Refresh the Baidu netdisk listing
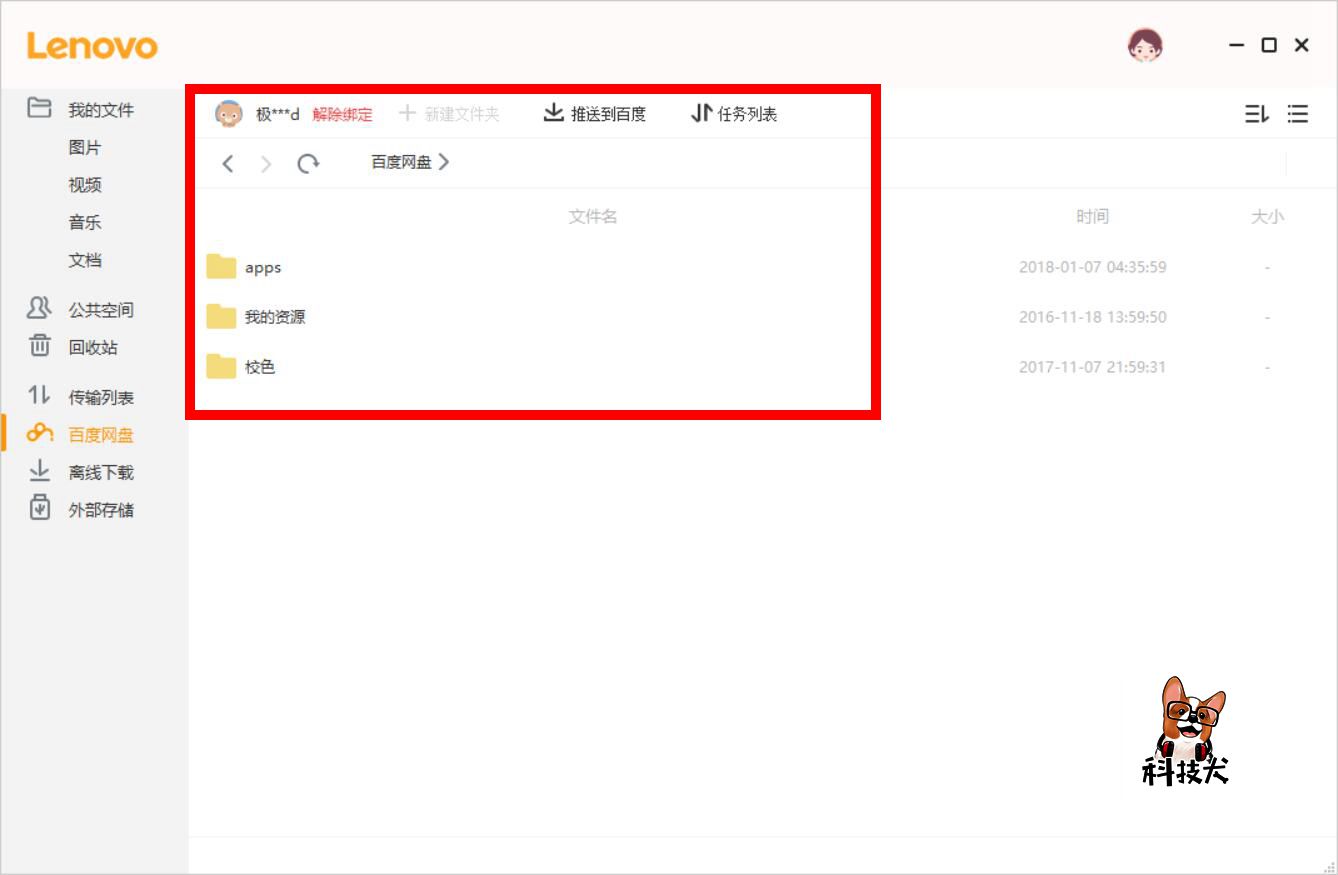This screenshot has height=875, width=1338. point(308,163)
